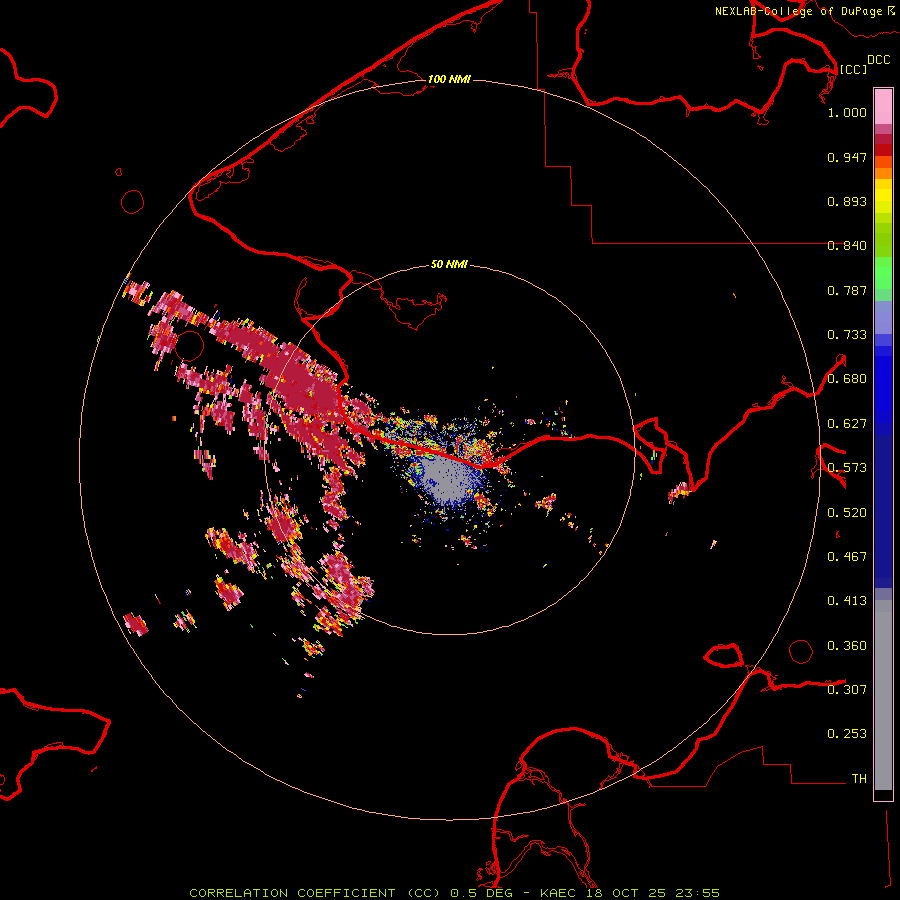Click the 0.733 scale value
This screenshot has height=900, width=900.
[x=847, y=335]
